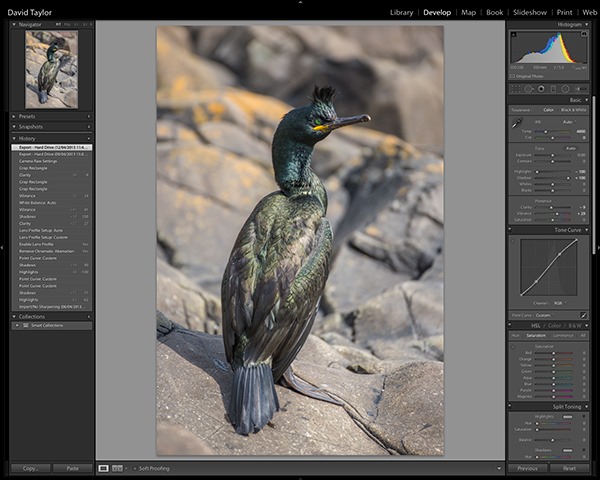The height and width of the screenshot is (480, 600).
Task: Enable the Original Photo checkbox
Action: tap(513, 75)
